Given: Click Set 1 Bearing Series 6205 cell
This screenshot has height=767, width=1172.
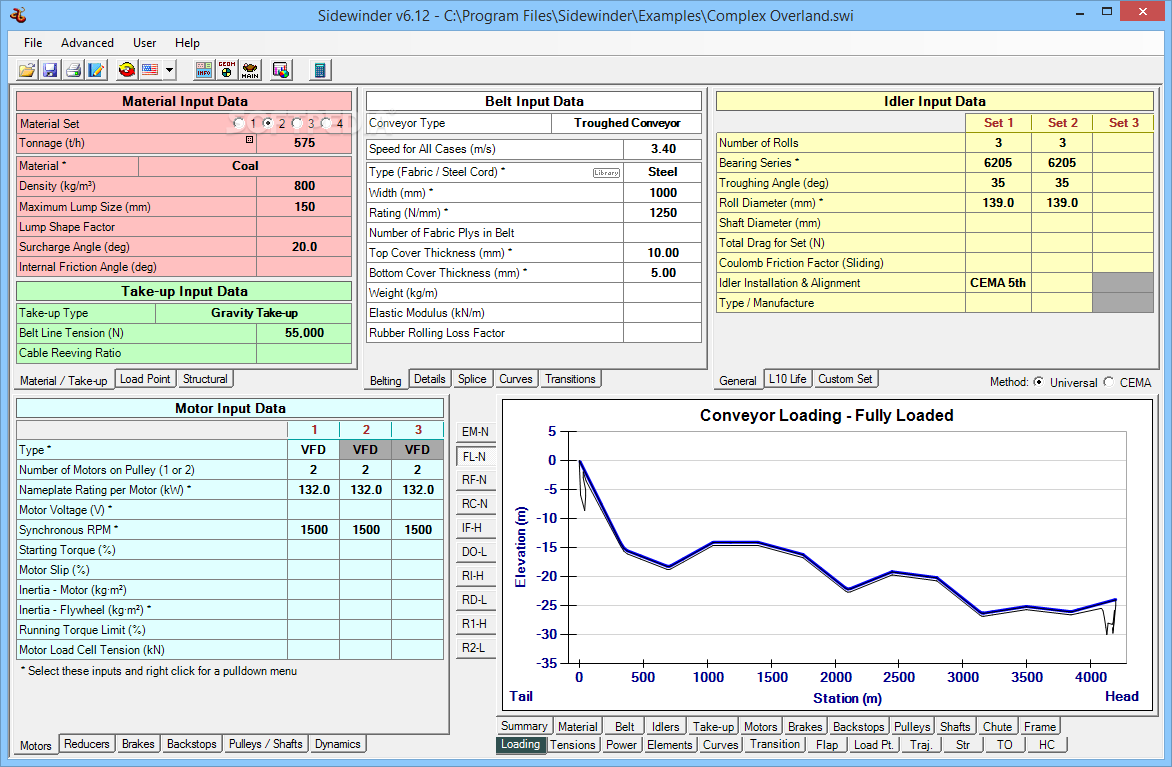Looking at the screenshot, I should click(x=998, y=162).
